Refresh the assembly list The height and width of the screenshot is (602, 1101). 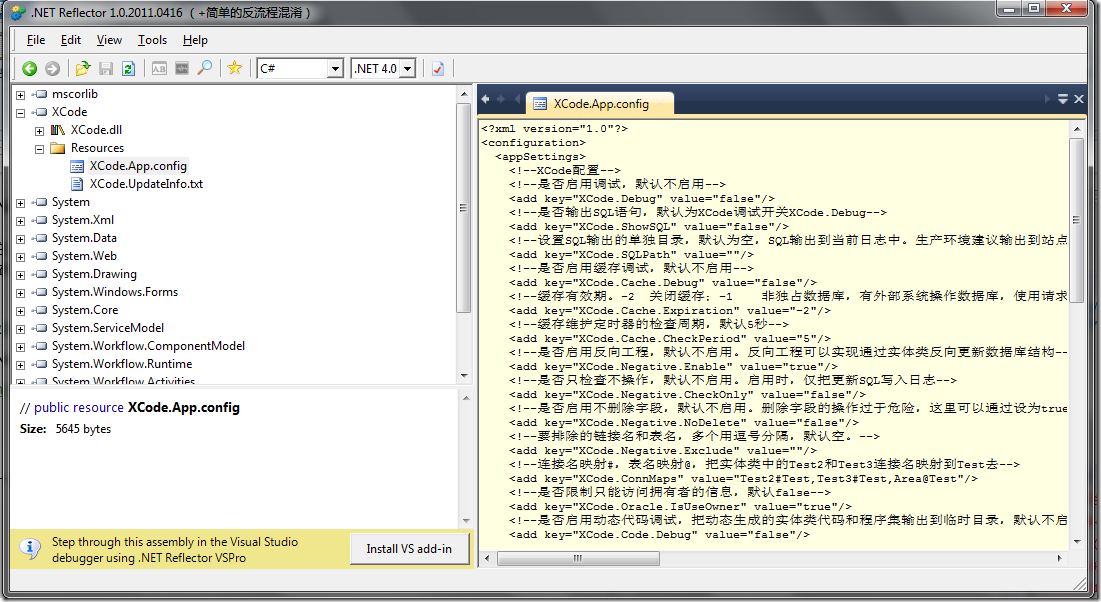(x=128, y=68)
